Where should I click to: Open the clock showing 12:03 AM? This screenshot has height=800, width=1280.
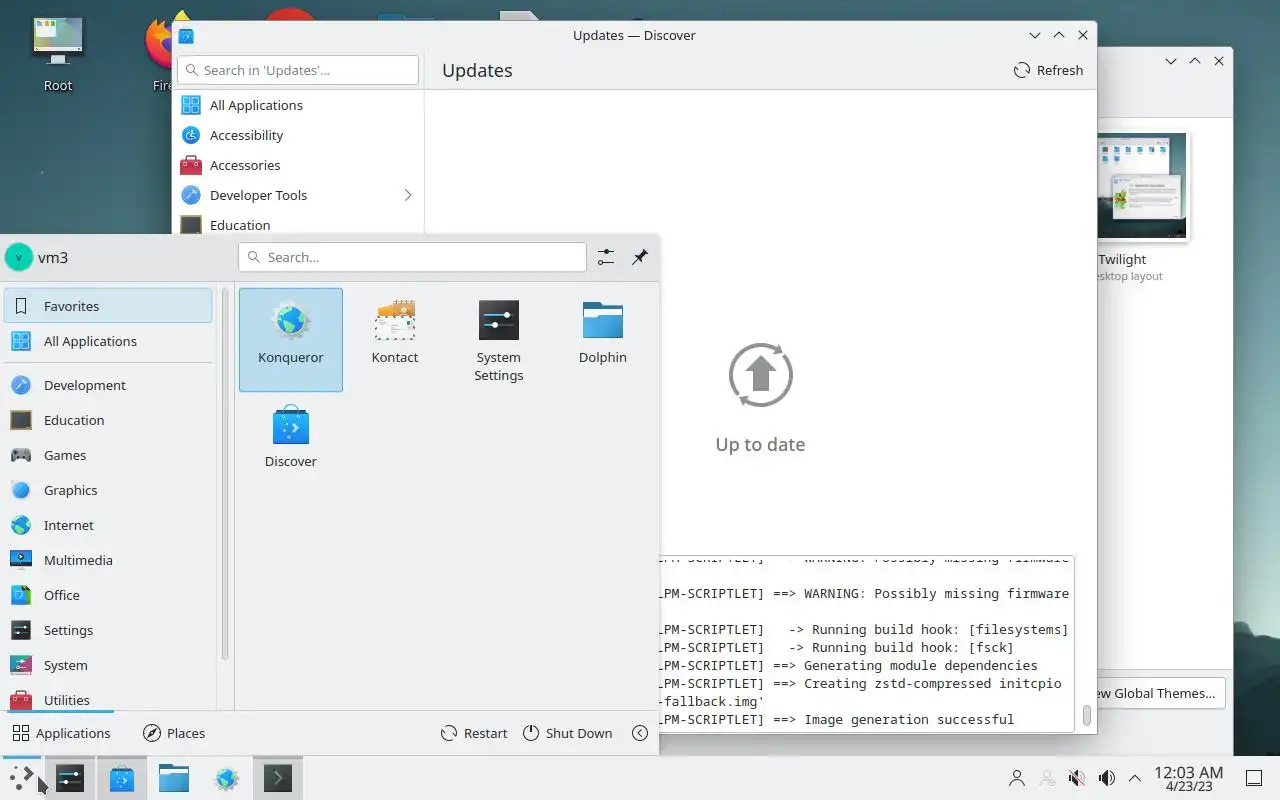click(x=1188, y=778)
